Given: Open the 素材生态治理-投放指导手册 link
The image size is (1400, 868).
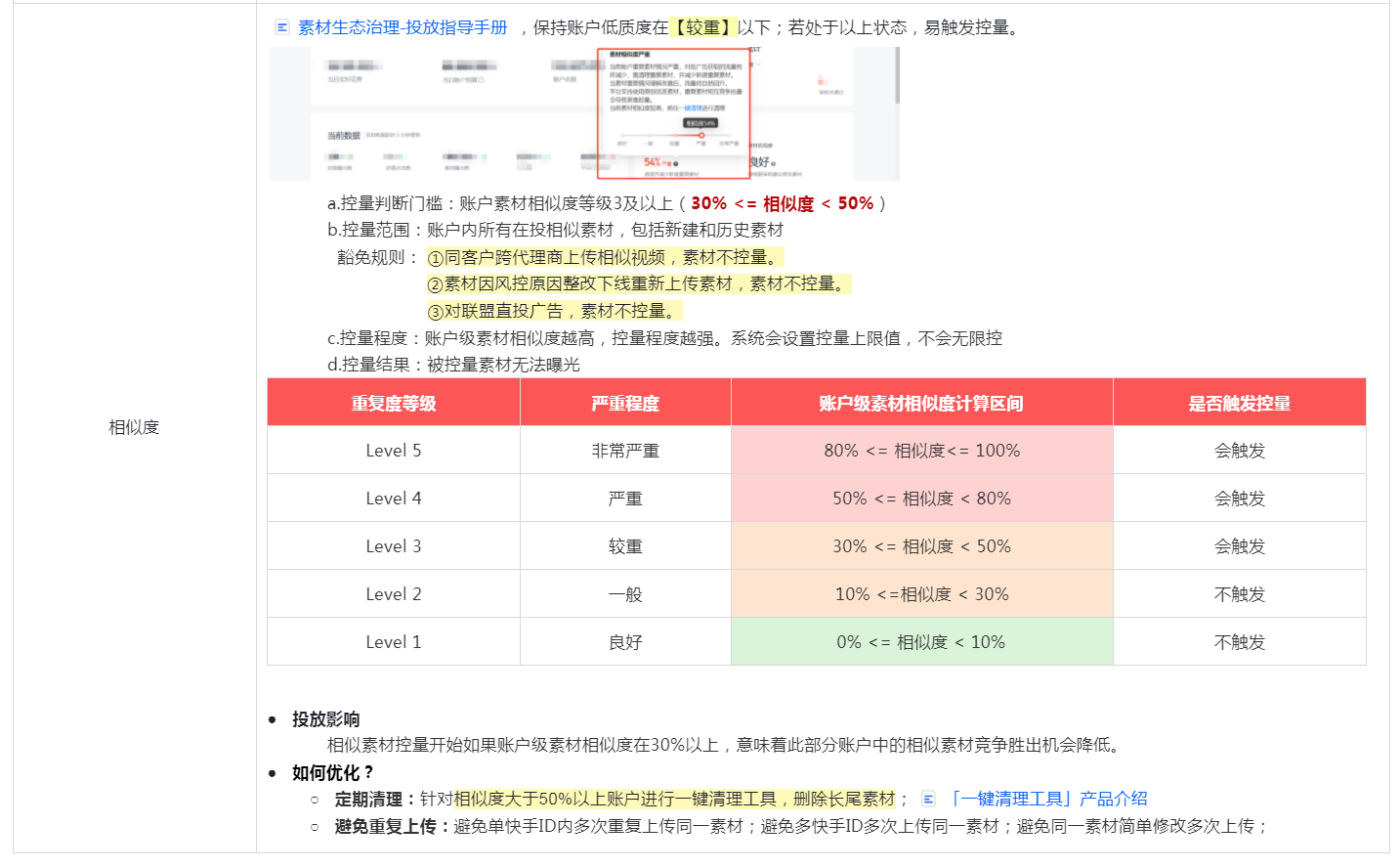Looking at the screenshot, I should [x=401, y=27].
